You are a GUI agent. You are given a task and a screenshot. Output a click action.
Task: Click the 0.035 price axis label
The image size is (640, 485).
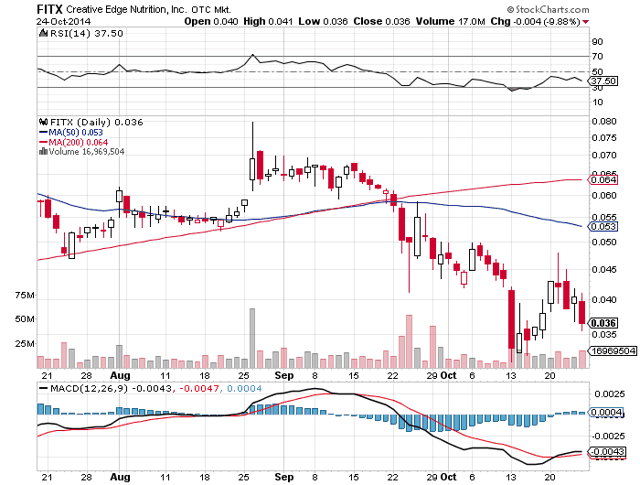pos(604,334)
